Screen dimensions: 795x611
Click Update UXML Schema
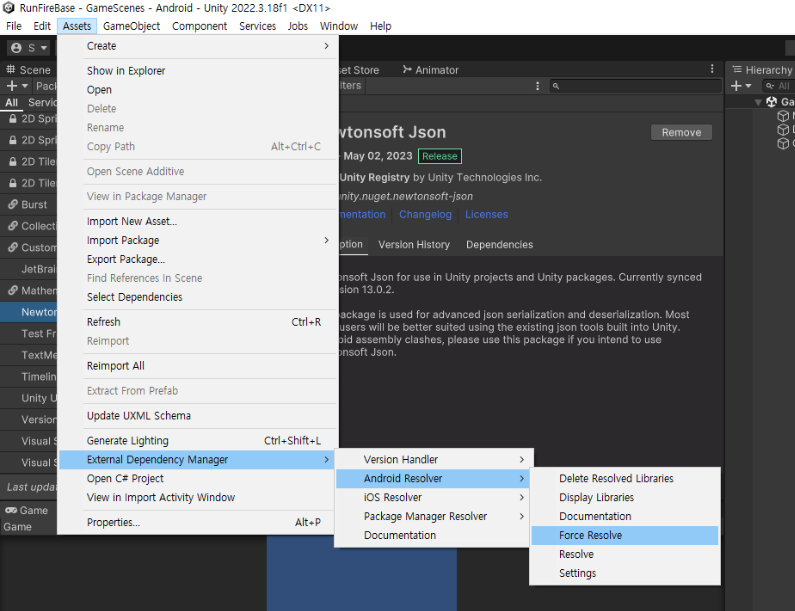point(197,415)
